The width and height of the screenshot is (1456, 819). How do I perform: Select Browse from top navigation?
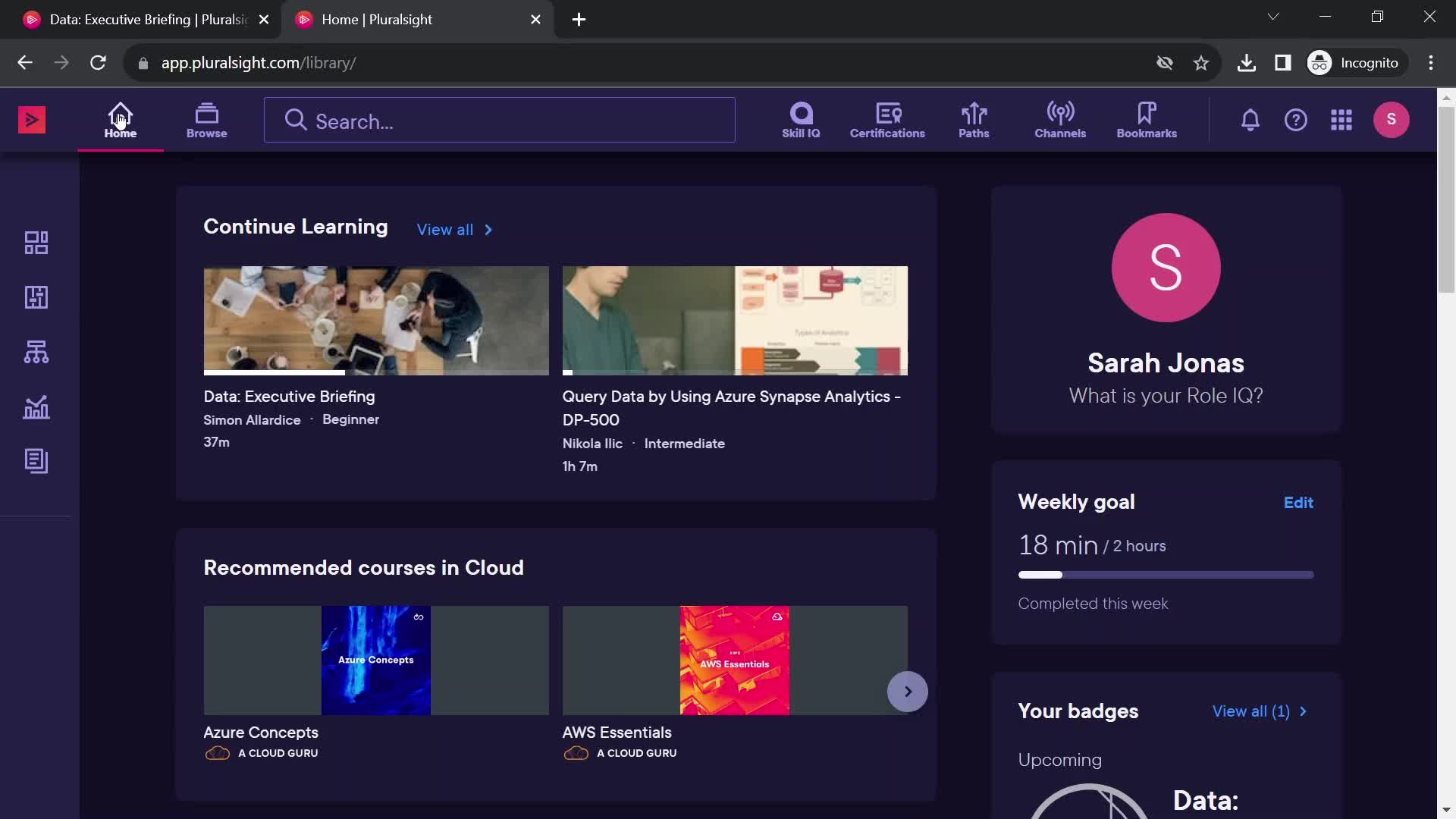(206, 119)
